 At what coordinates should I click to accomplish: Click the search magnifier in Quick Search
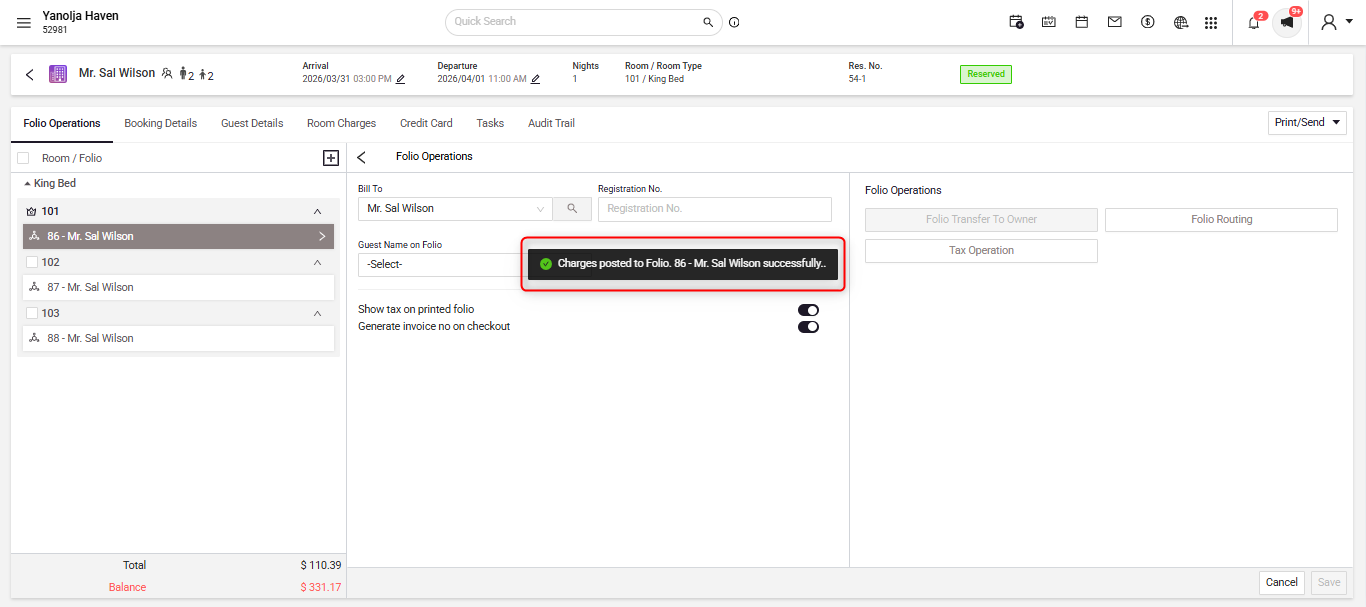pyautogui.click(x=708, y=22)
